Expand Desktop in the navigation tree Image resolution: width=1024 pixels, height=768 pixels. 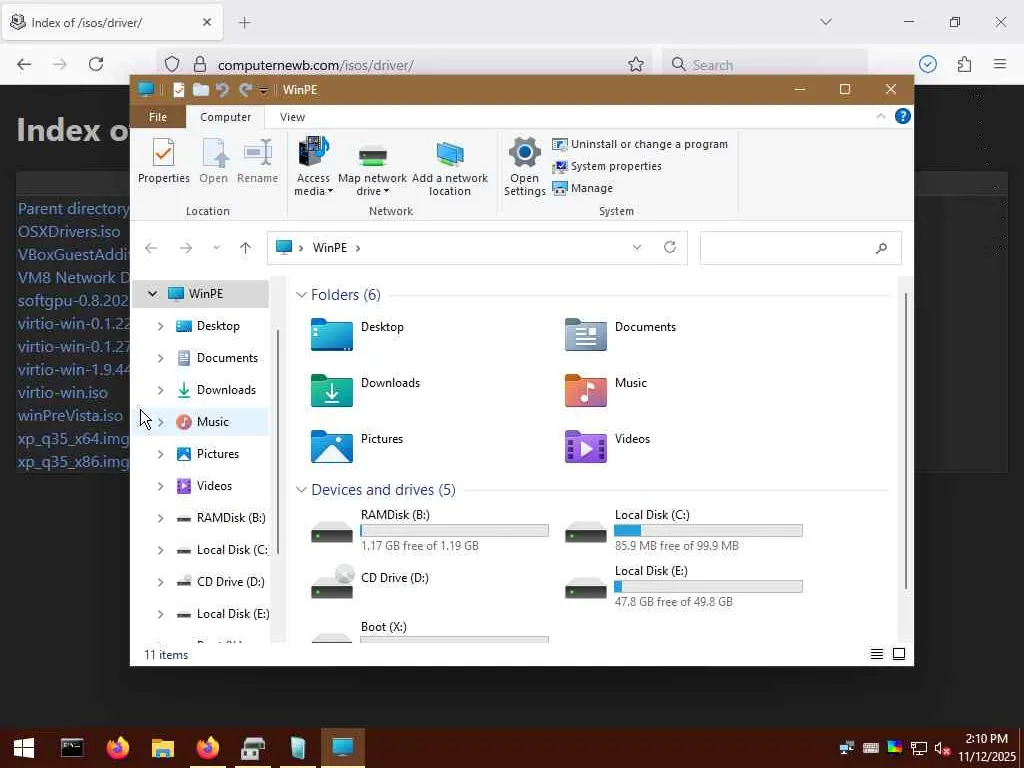(x=161, y=326)
